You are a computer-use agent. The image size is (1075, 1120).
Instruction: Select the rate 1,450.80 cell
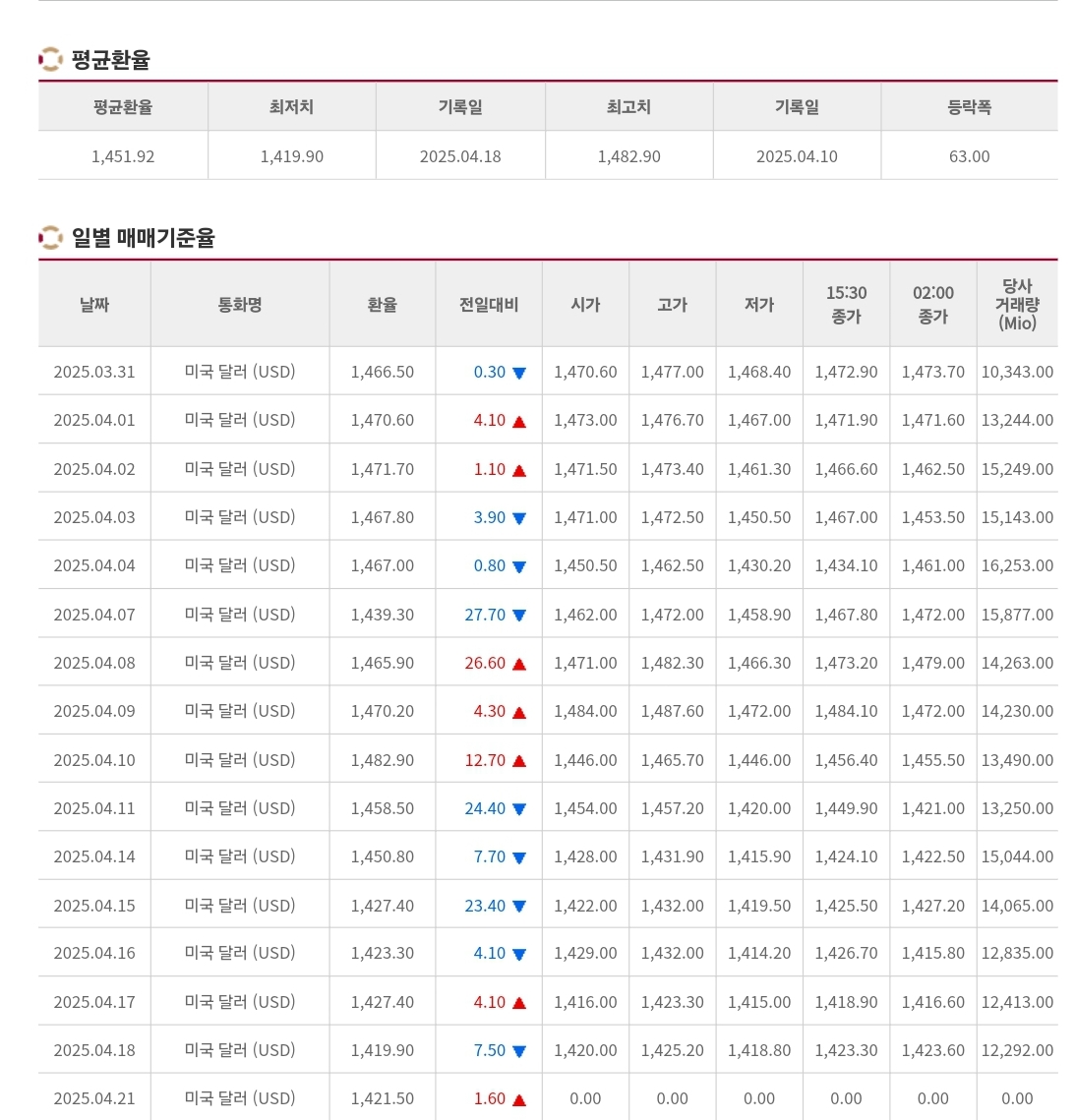pos(383,857)
